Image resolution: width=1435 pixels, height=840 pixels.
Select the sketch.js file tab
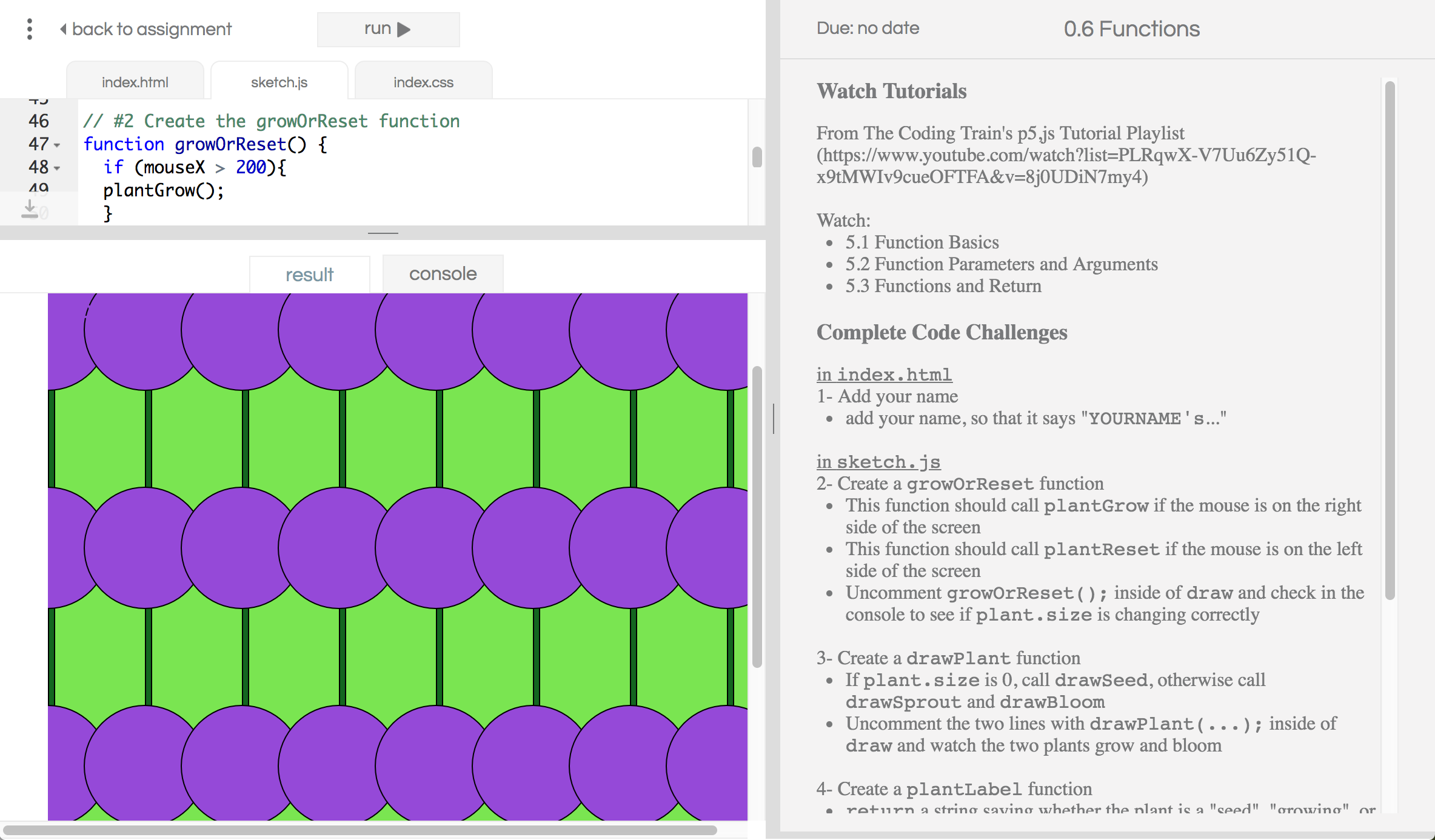pyautogui.click(x=279, y=82)
